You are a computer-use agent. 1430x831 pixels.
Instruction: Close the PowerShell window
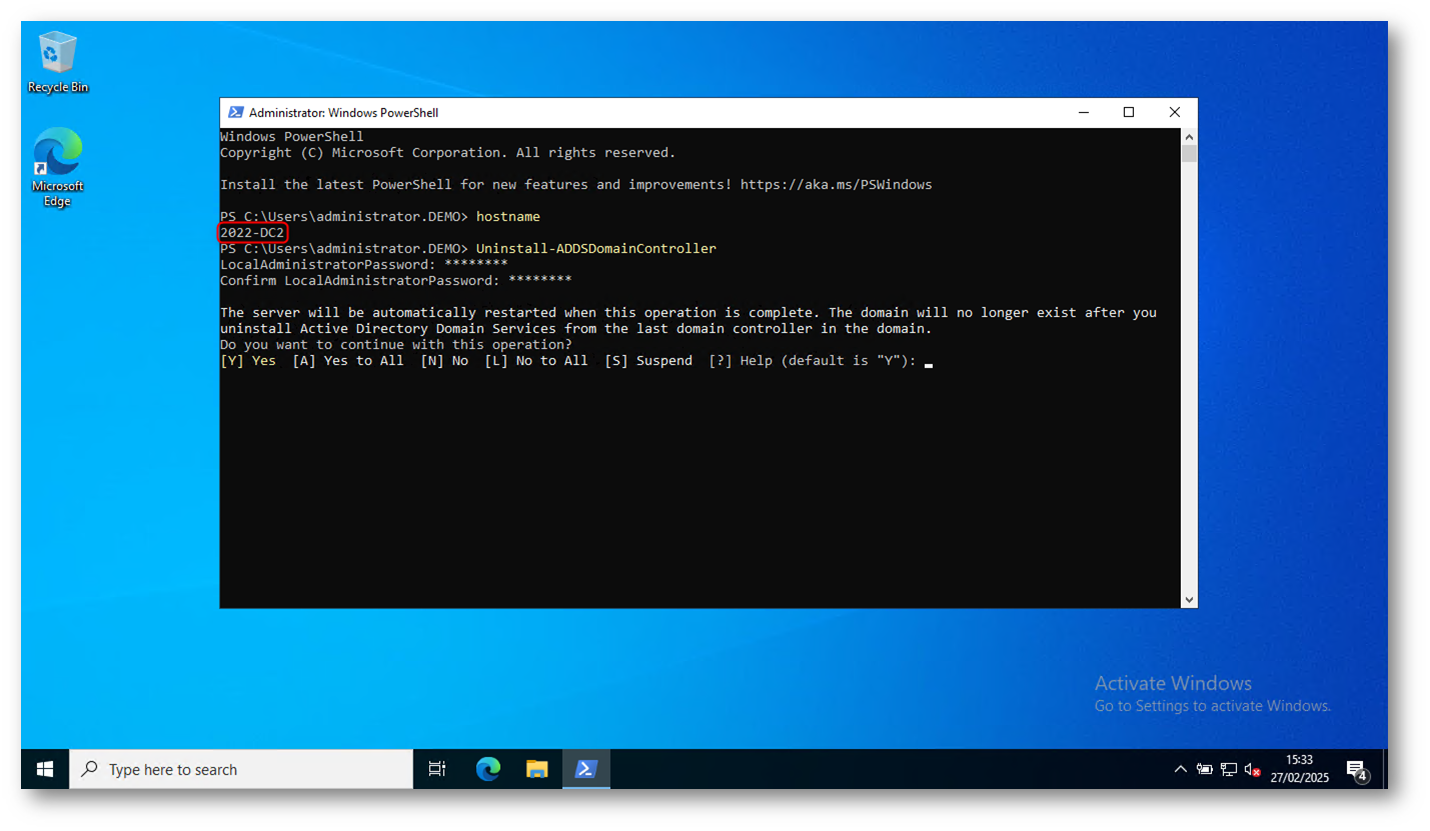click(1175, 113)
